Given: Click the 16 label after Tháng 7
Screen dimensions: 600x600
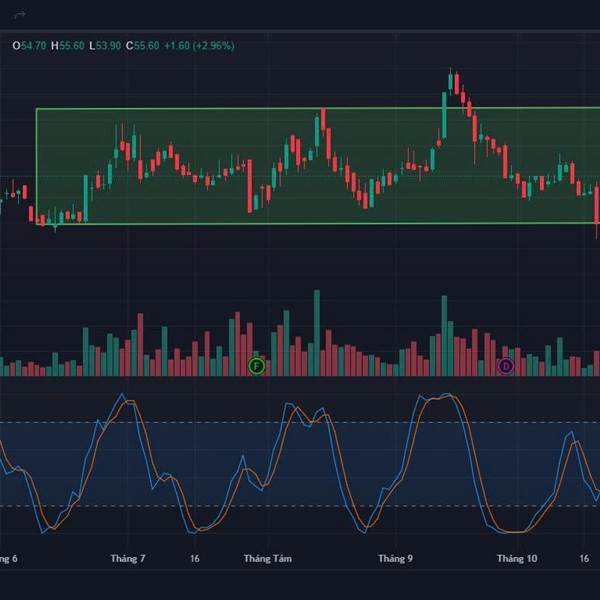Looking at the screenshot, I should [x=194, y=559].
